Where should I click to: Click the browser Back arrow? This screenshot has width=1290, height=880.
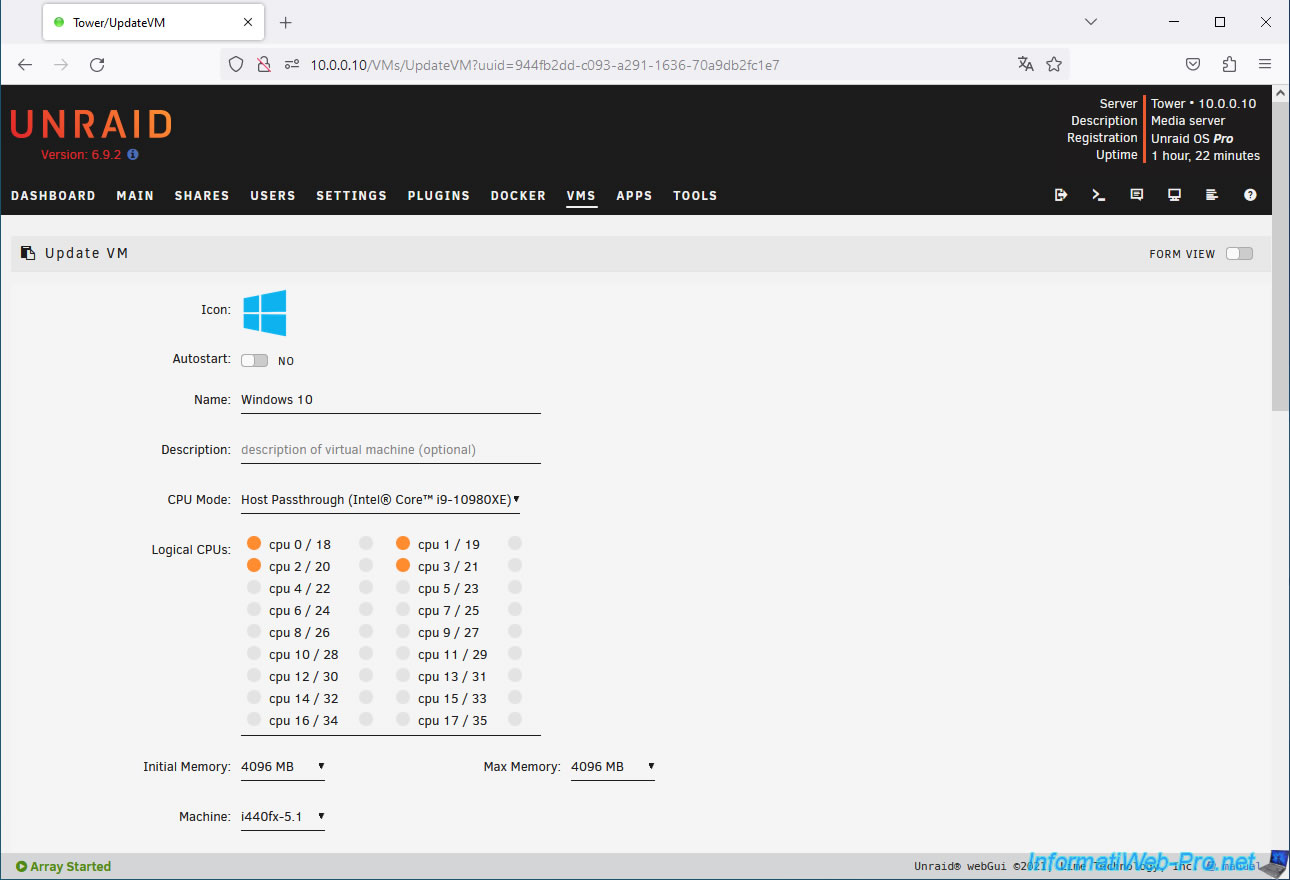click(x=25, y=64)
